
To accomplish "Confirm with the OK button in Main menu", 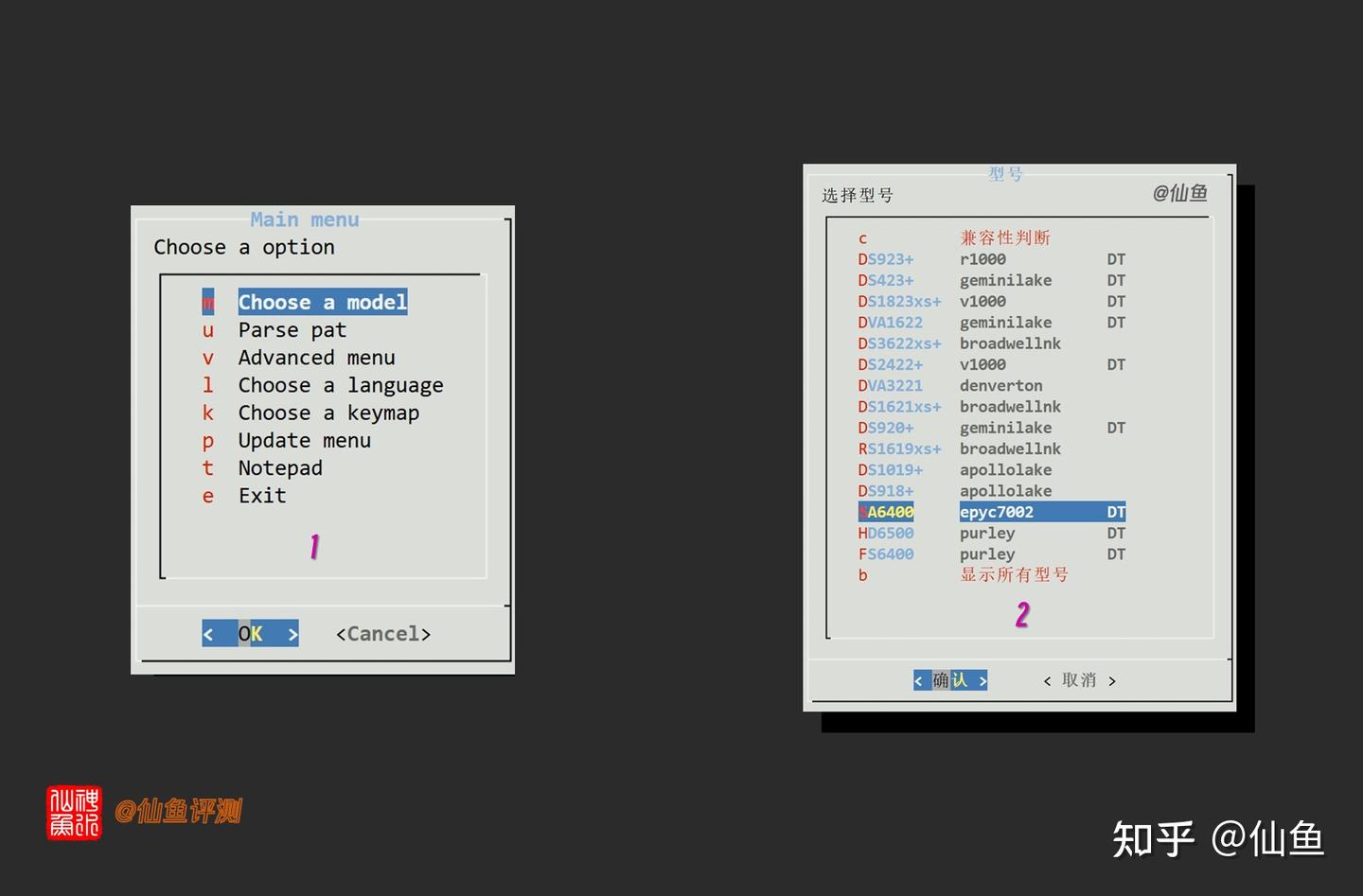I will (x=250, y=634).
